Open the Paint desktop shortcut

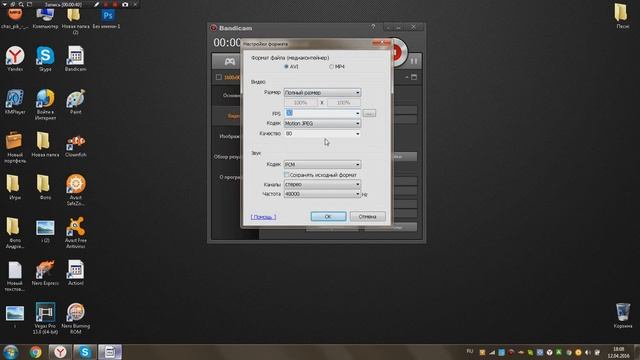(76, 102)
